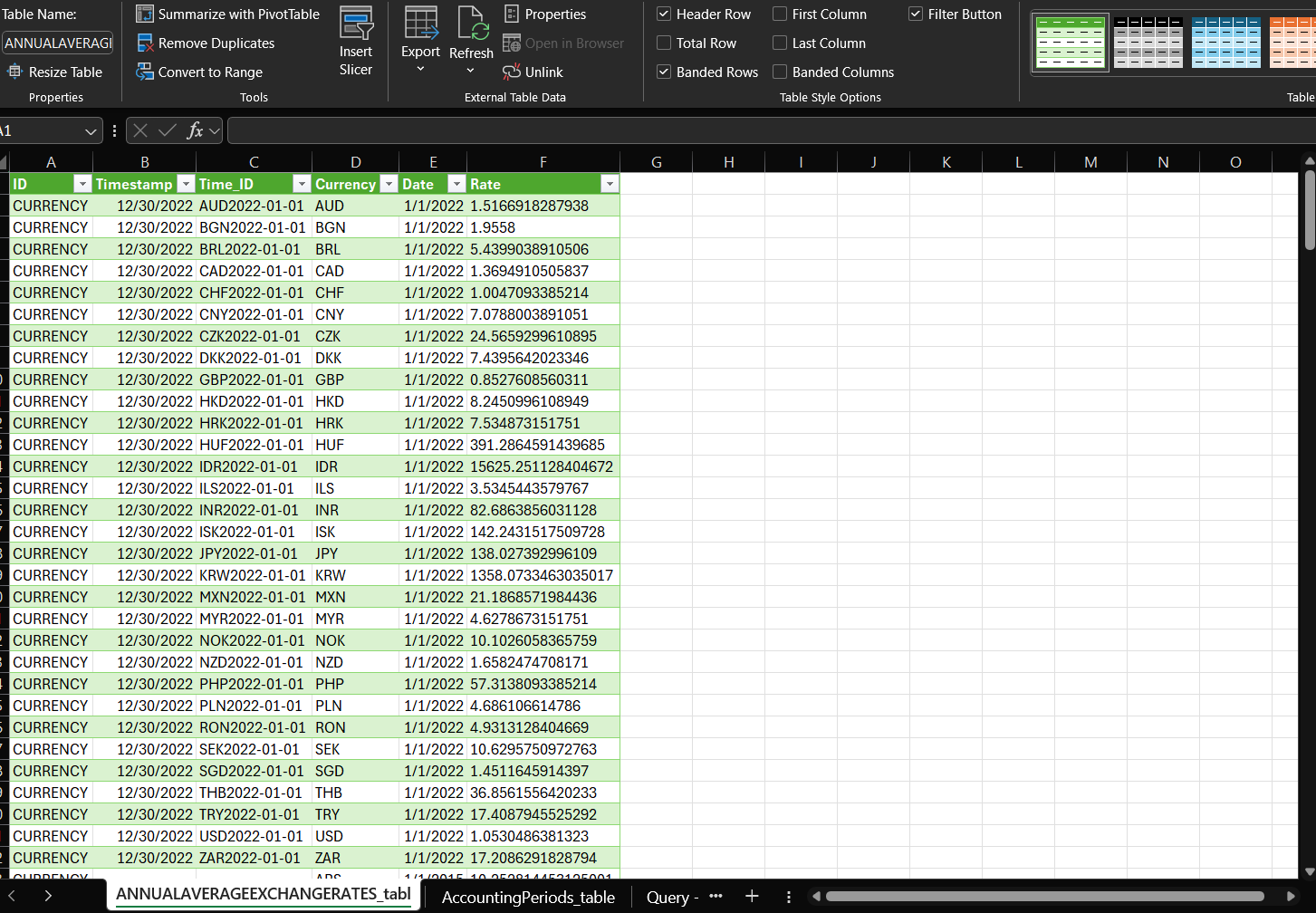Open external data Properties
Screen dimensions: 1316x913
(x=544, y=14)
